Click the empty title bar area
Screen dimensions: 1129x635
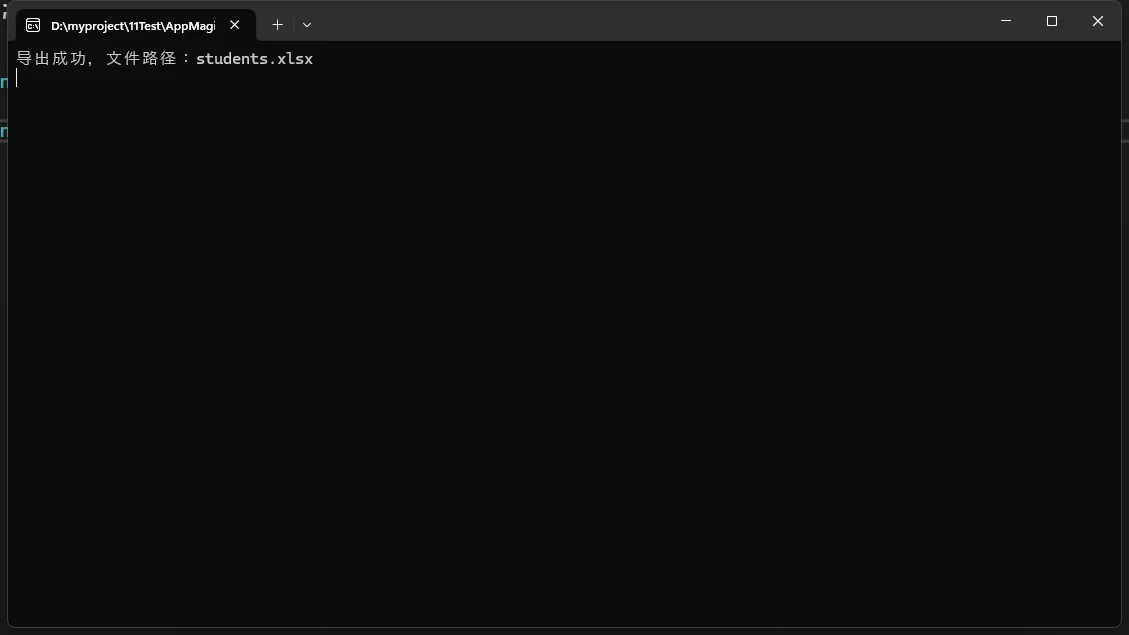tap(648, 21)
